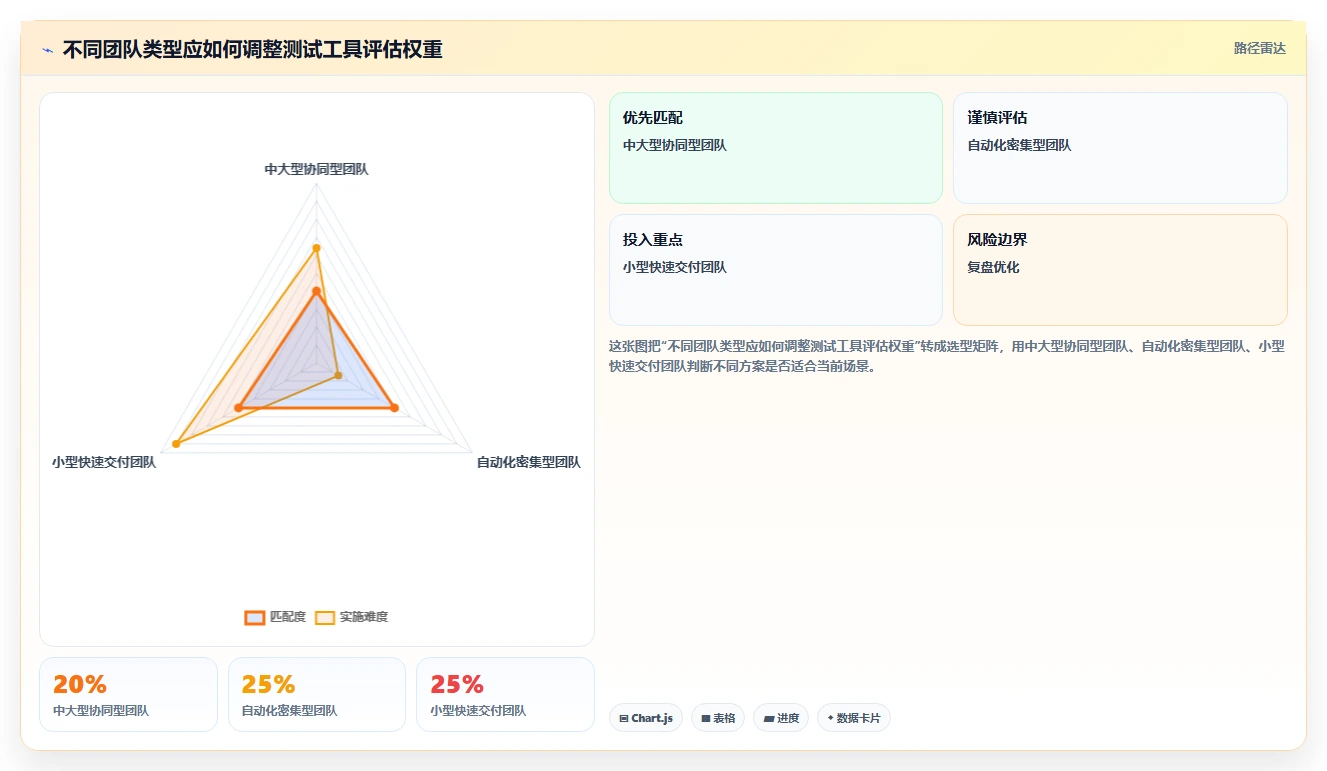Select the orange 匹配度 point on the 小型快速交付团队 axis
Screen dimensions: 1327x771
239,408
